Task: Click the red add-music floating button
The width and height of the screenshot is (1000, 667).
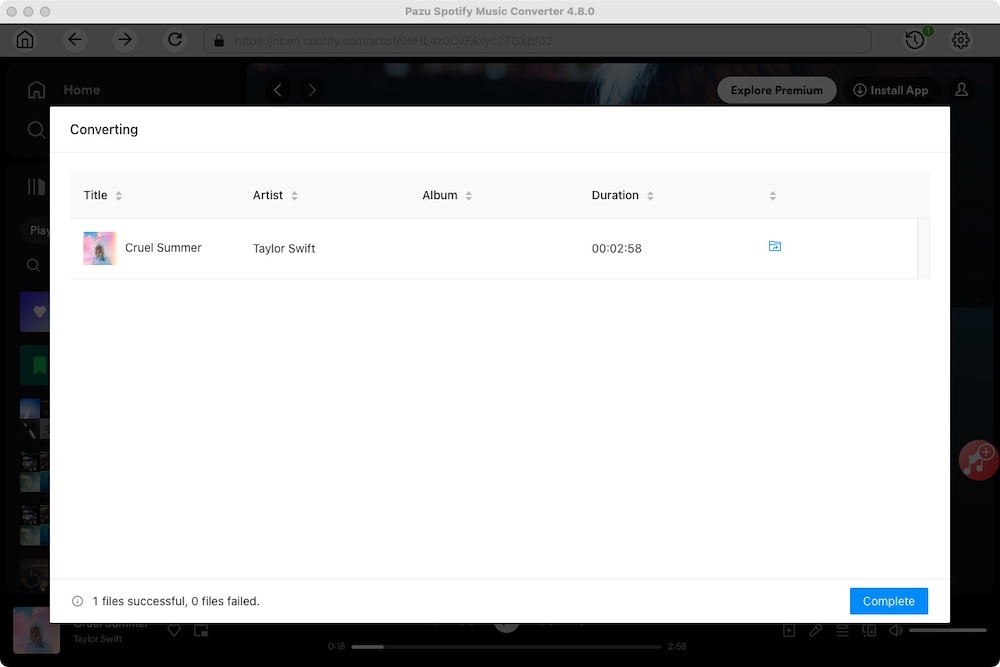Action: pos(977,460)
